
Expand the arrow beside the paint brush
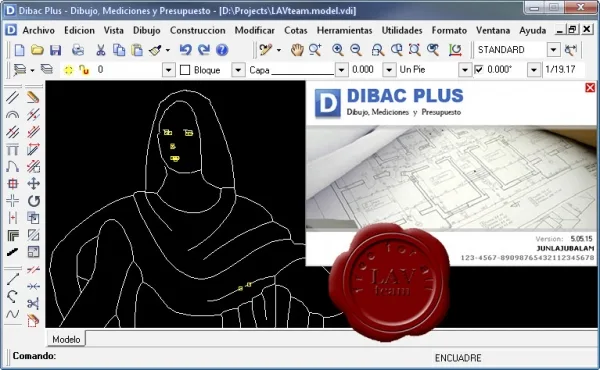pyautogui.click(x=168, y=50)
